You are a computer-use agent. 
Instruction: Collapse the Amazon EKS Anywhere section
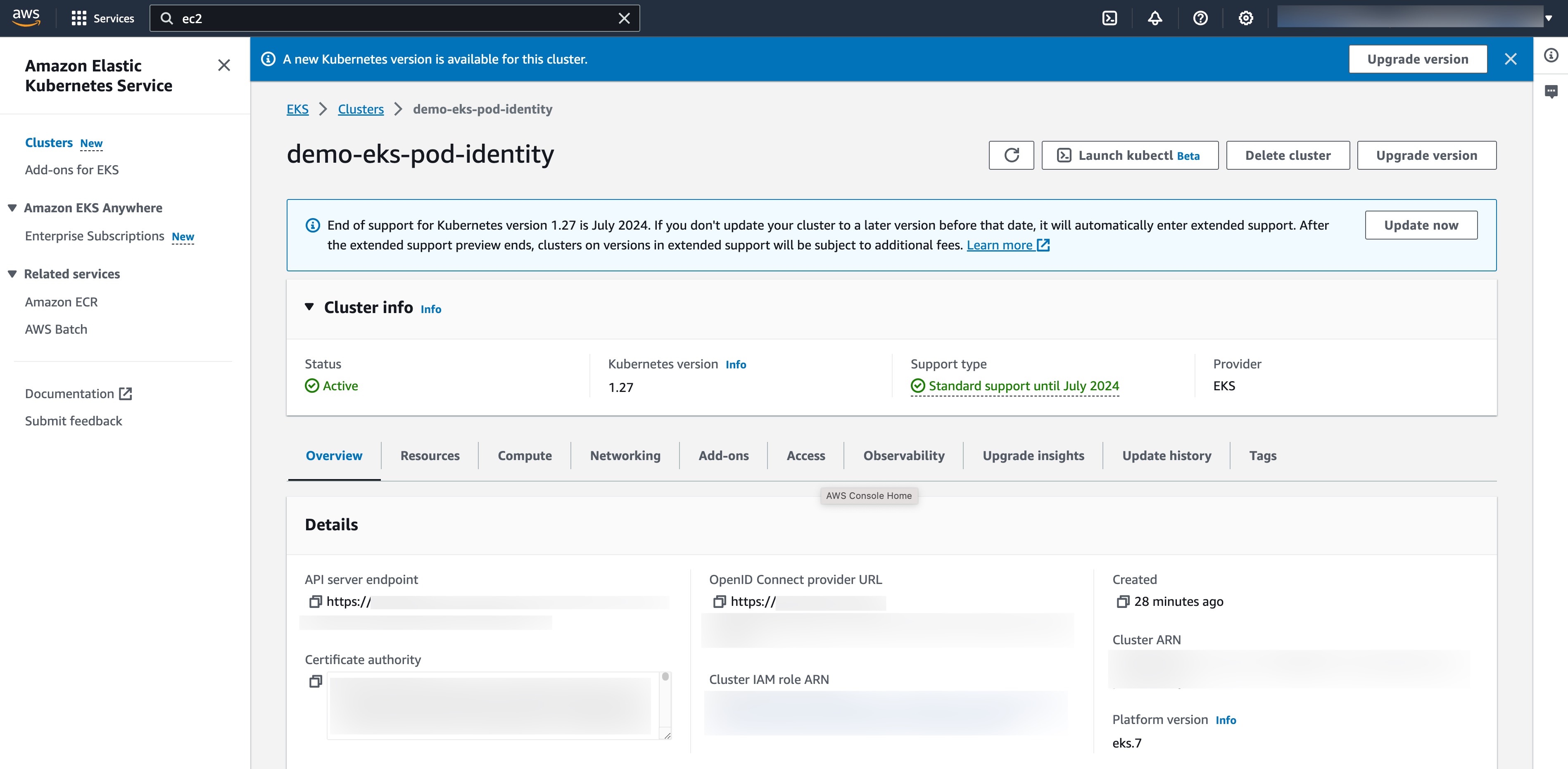tap(12, 208)
